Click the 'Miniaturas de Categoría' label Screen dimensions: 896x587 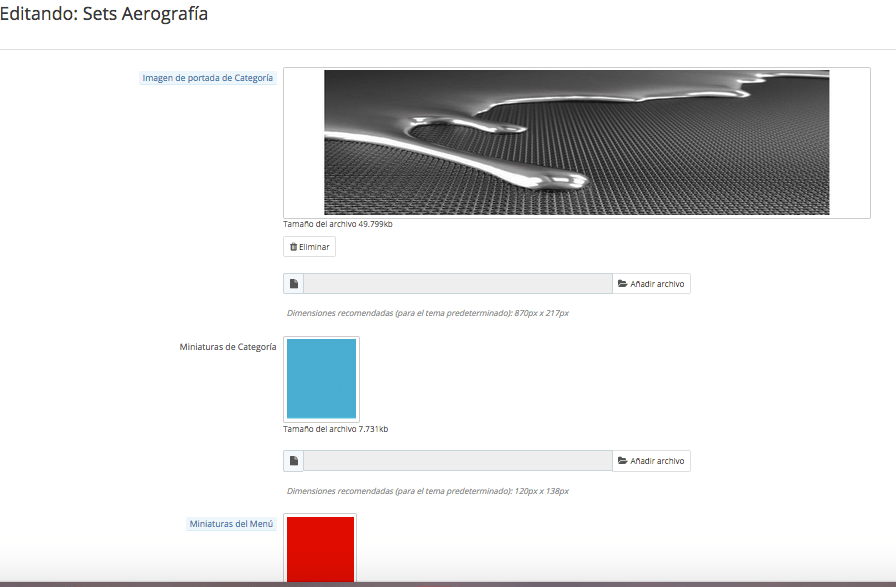[x=227, y=347]
